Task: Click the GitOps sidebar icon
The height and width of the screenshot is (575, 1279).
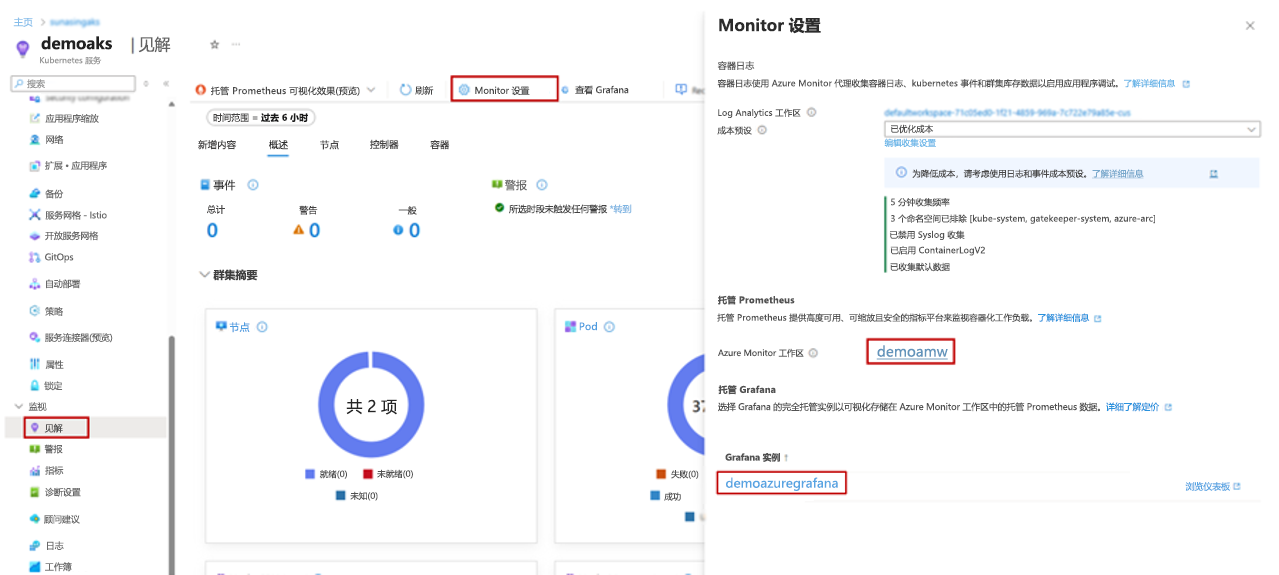Action: [x=35, y=257]
